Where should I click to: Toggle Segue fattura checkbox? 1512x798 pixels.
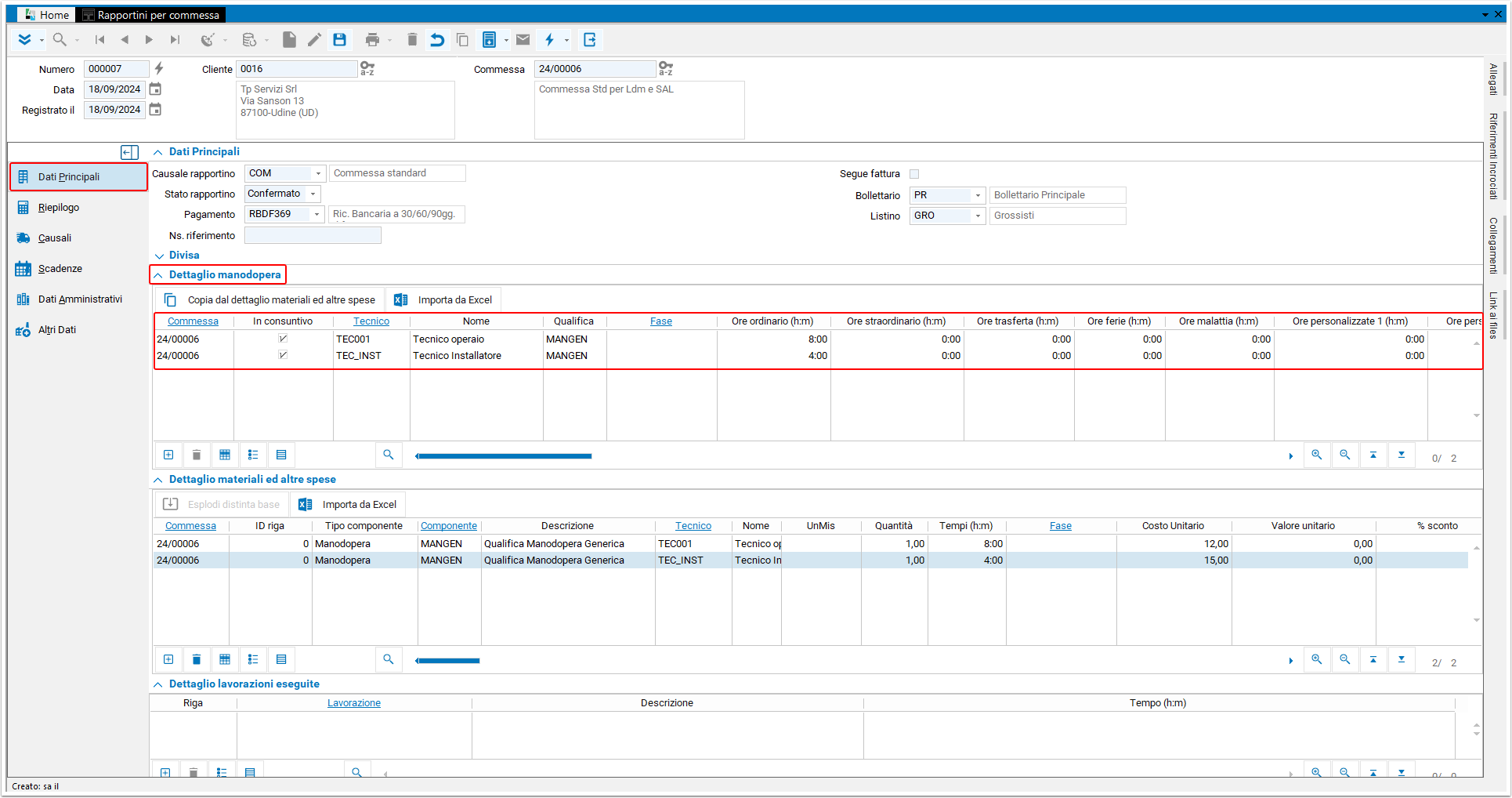914,174
